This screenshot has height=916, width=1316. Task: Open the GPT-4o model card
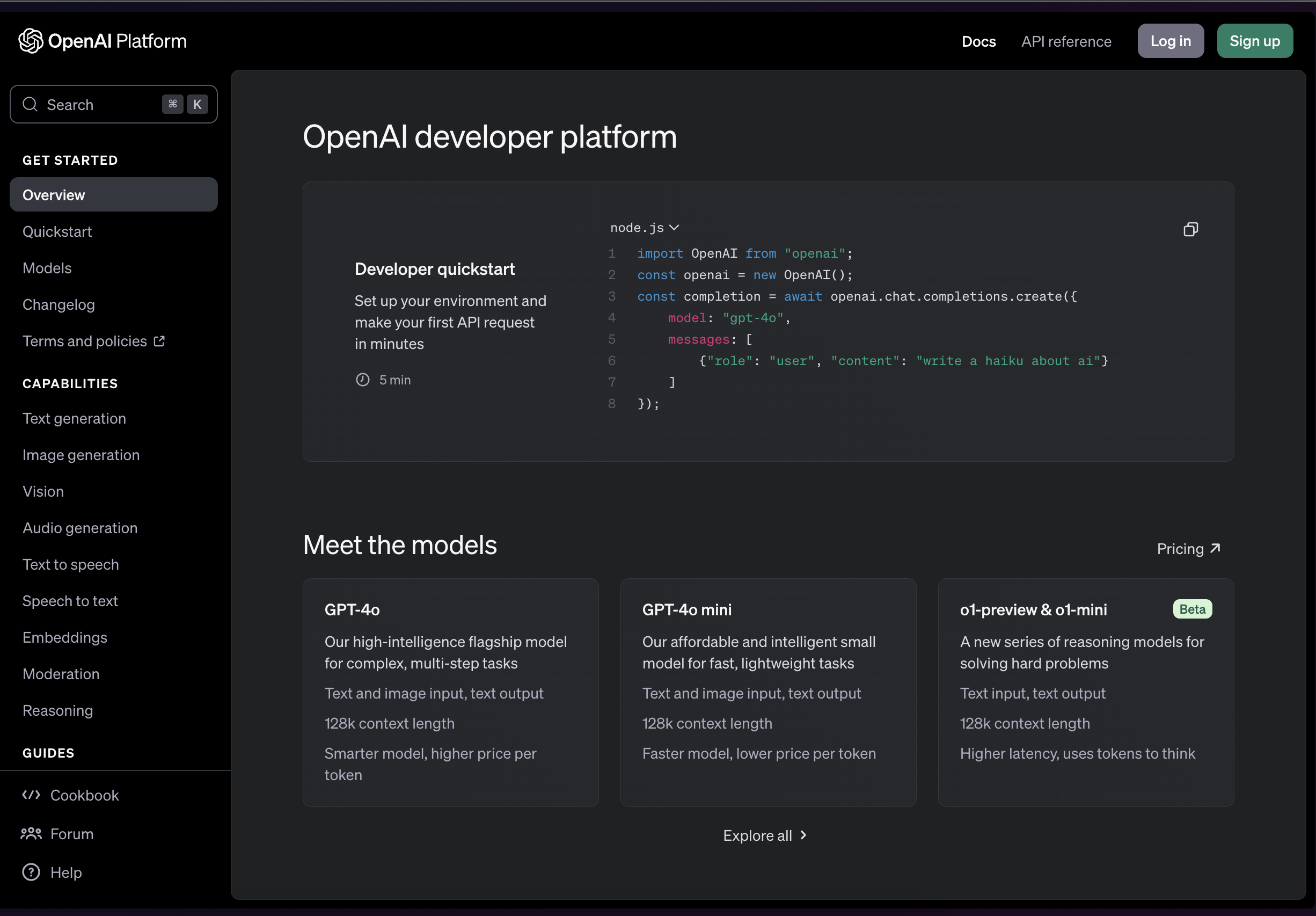(x=450, y=692)
